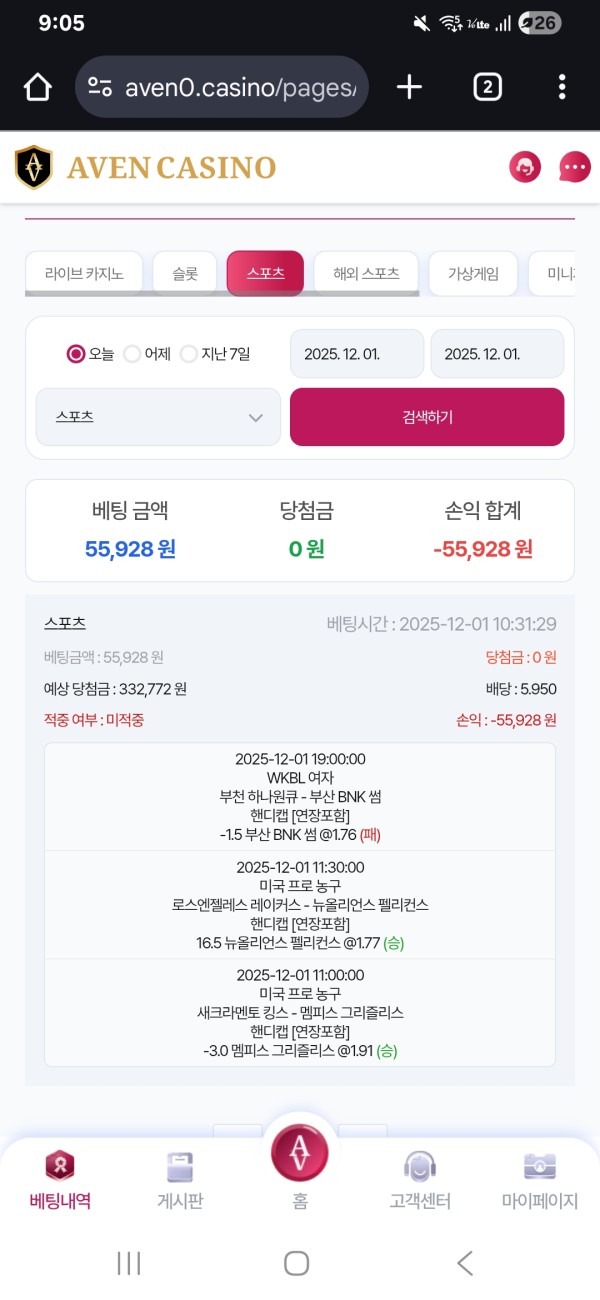Select the 오늘 radio button

click(75, 354)
